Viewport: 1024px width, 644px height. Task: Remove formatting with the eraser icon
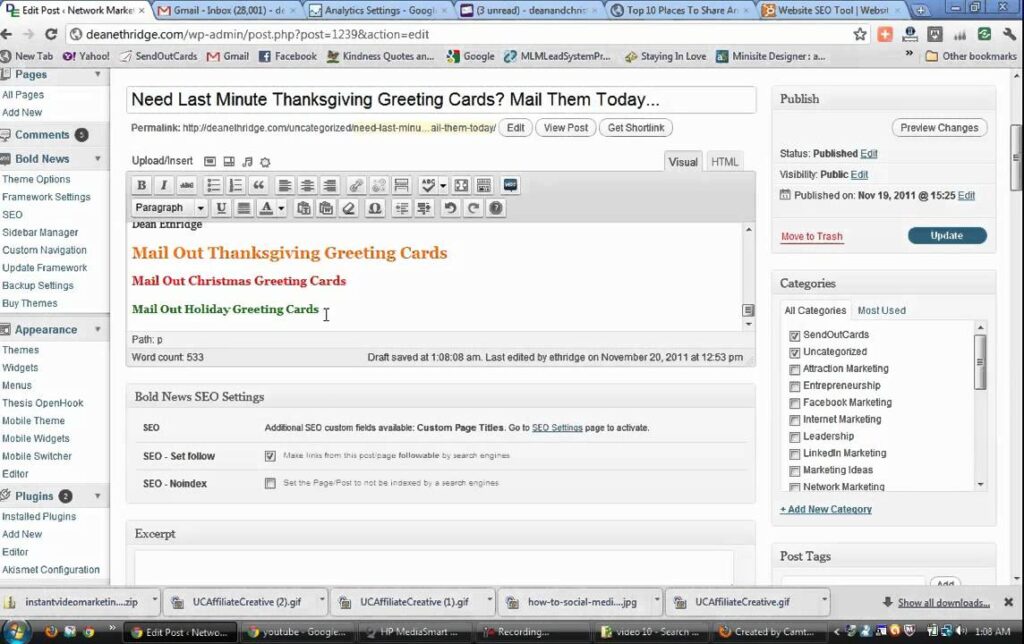tap(349, 208)
